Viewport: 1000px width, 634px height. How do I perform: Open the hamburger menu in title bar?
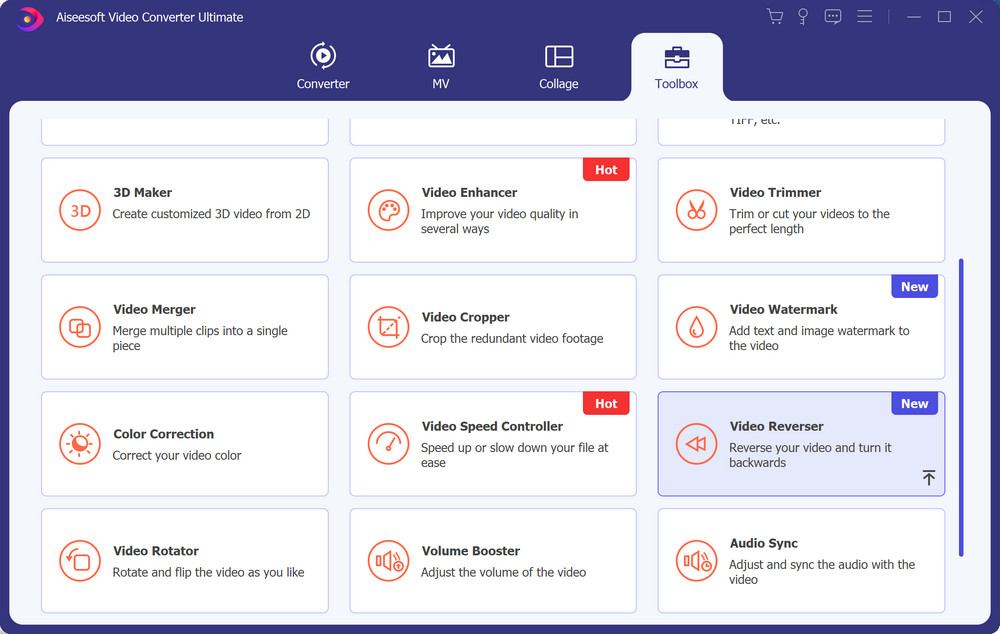[865, 17]
